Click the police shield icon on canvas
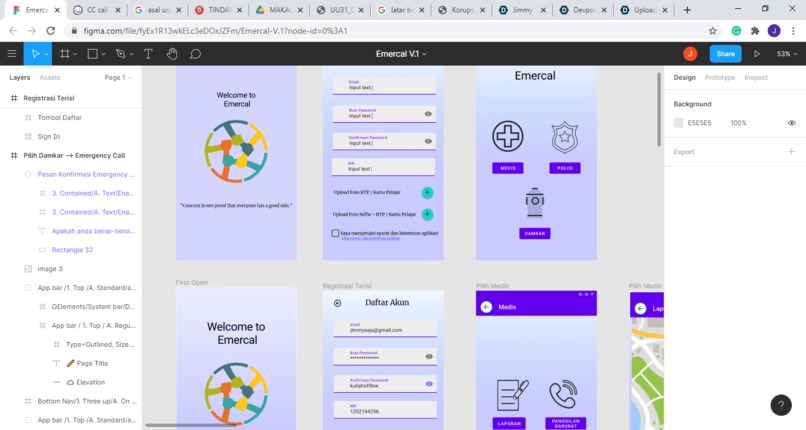 click(565, 137)
